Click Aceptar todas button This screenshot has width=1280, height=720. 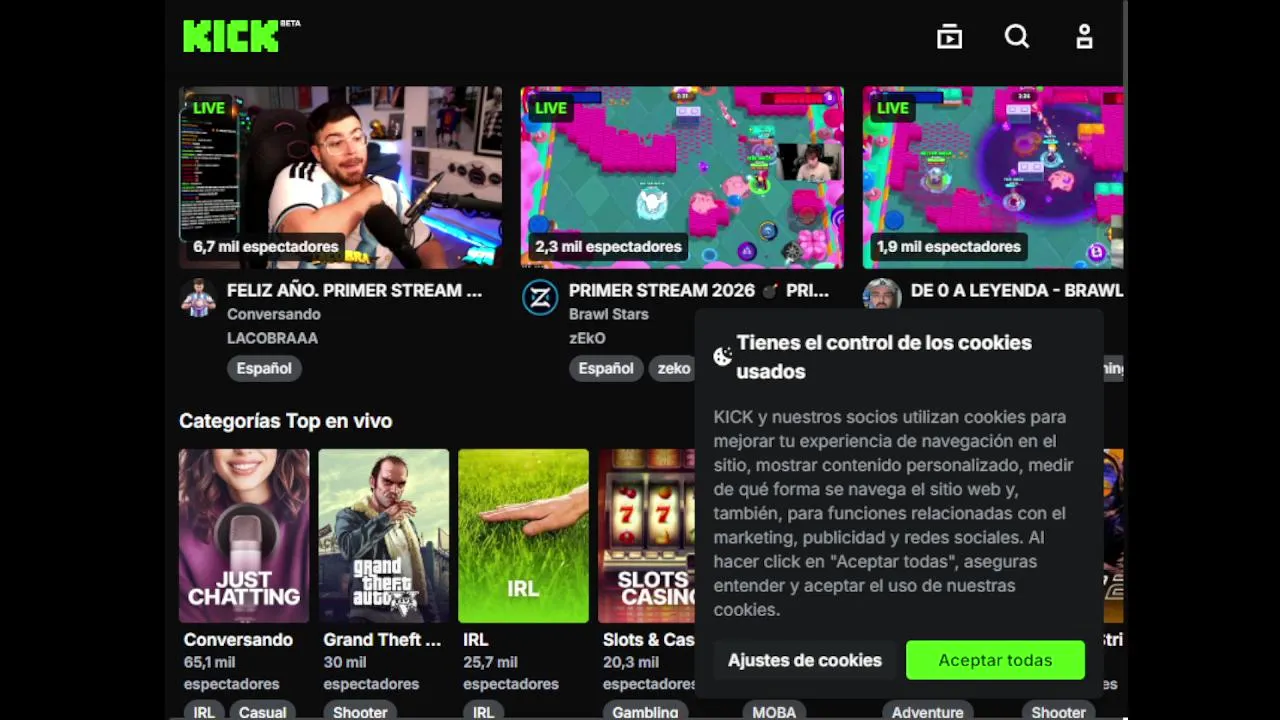pos(995,660)
